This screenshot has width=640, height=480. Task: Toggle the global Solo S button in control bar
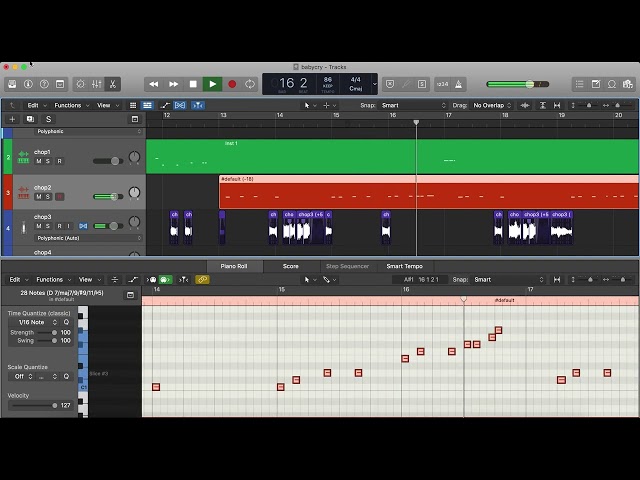coord(422,84)
